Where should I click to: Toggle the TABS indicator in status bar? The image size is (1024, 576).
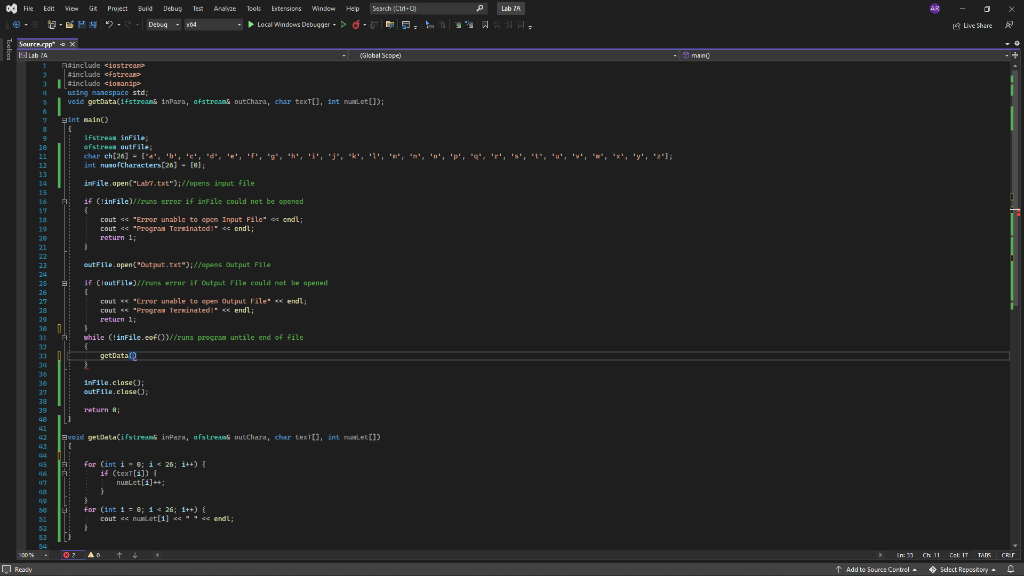point(985,555)
